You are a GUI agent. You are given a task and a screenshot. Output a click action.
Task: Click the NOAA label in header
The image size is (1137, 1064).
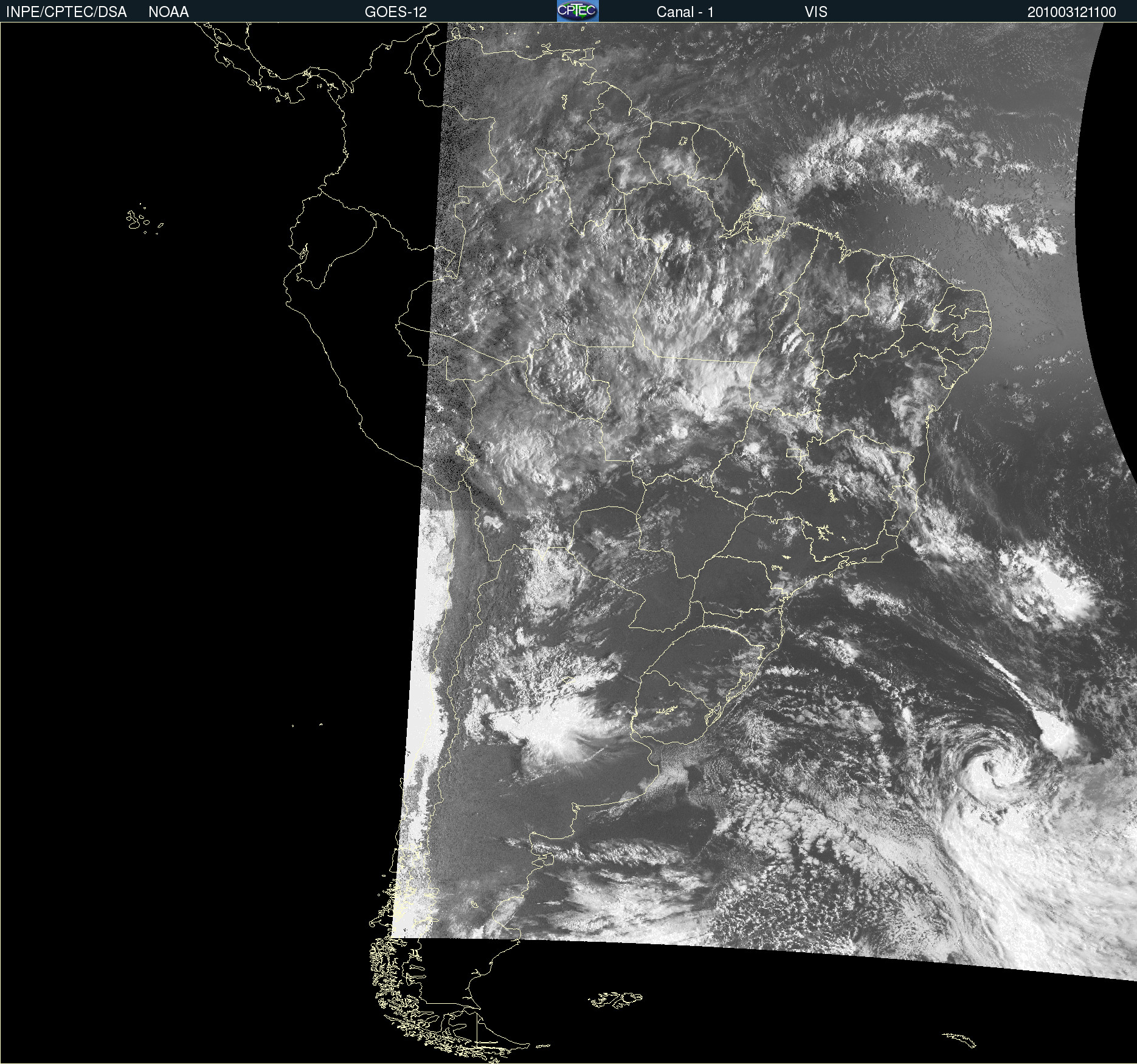168,12
